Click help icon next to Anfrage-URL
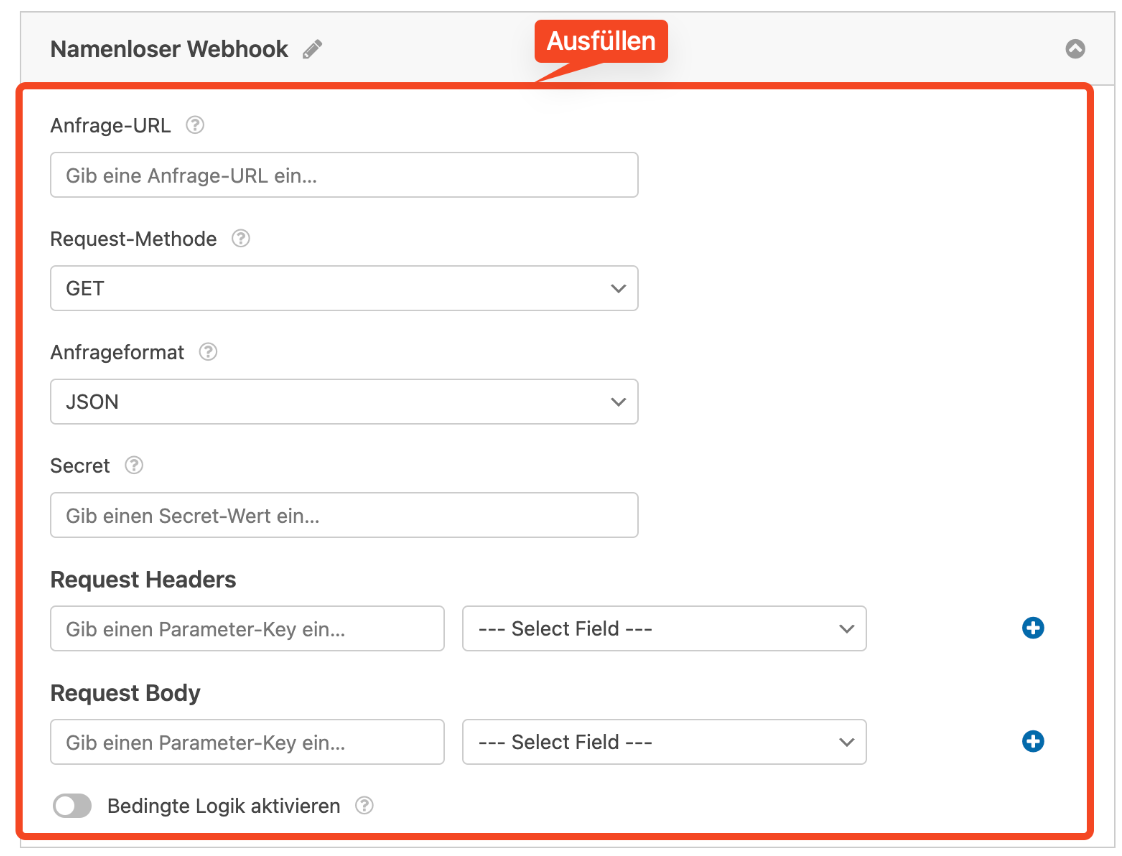This screenshot has width=1122, height=856. pos(195,126)
